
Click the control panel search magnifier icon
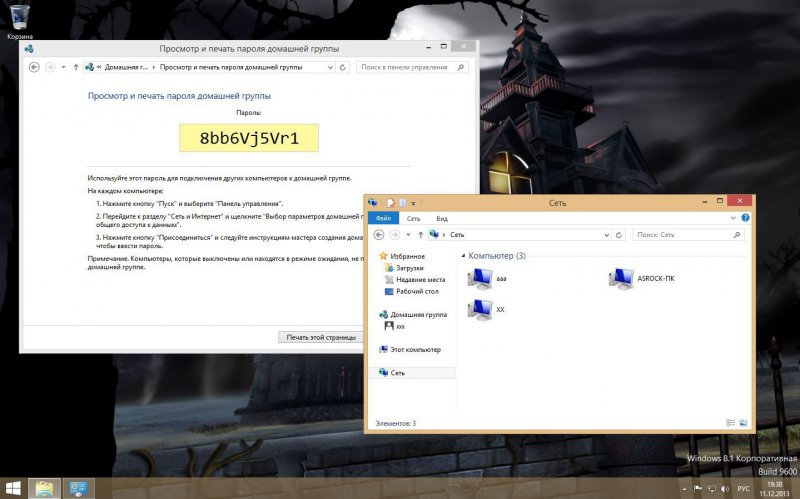pyautogui.click(x=461, y=67)
